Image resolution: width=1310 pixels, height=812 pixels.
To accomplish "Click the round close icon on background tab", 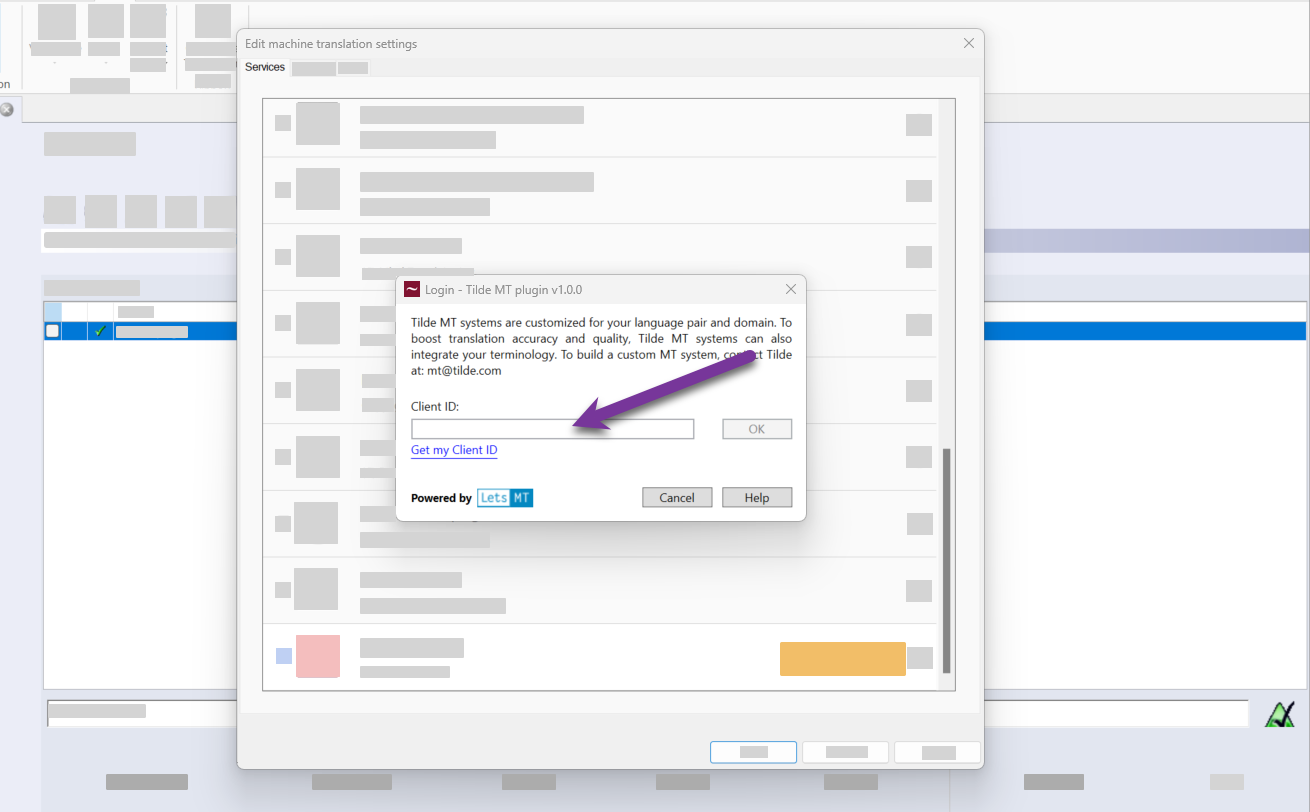I will pos(7,109).
